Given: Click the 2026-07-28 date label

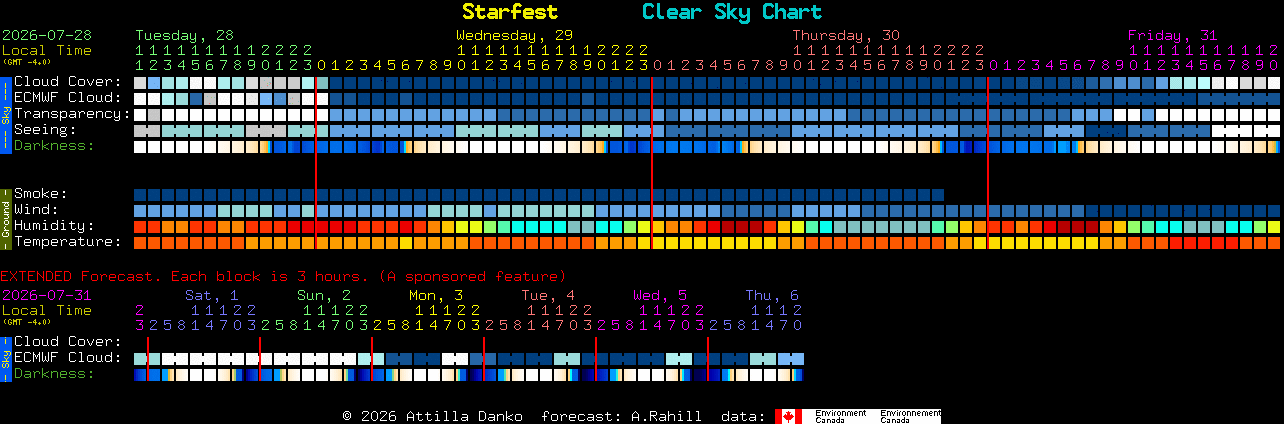Looking at the screenshot, I should (x=47, y=35).
